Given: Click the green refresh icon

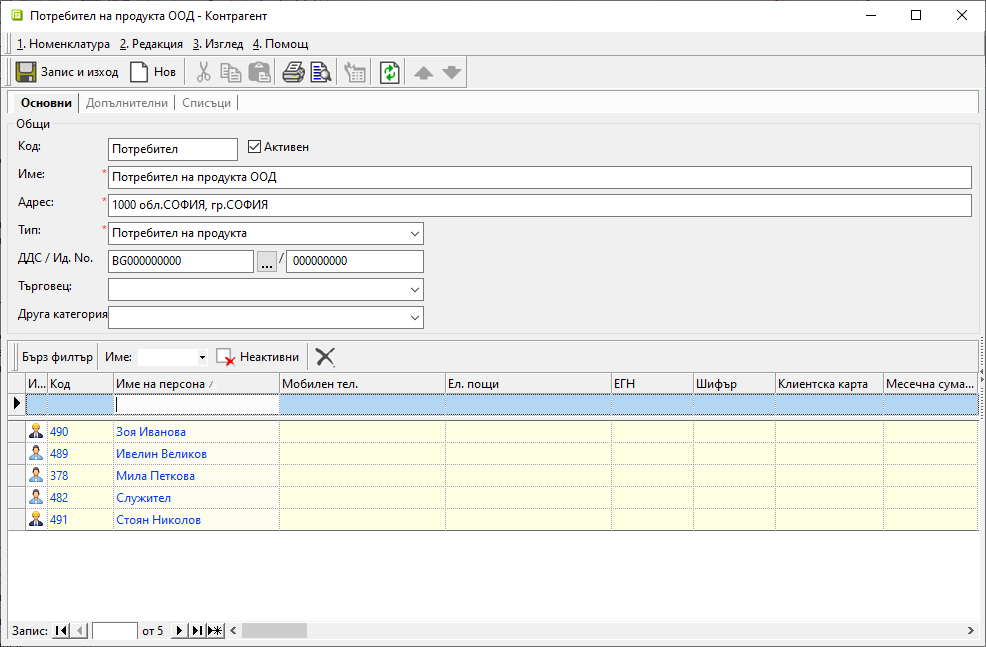Looking at the screenshot, I should 390,72.
